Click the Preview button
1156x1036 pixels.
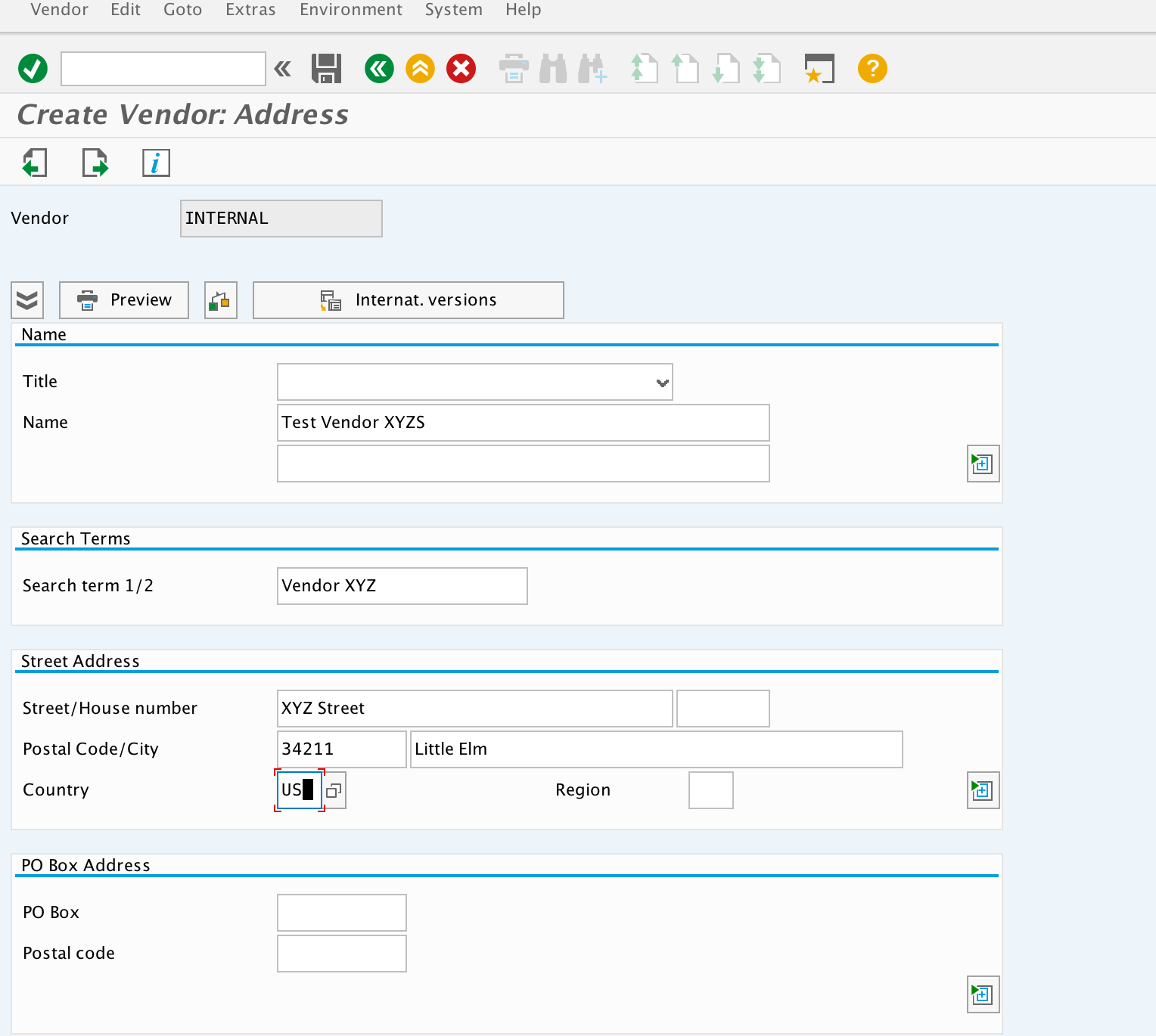[x=124, y=300]
